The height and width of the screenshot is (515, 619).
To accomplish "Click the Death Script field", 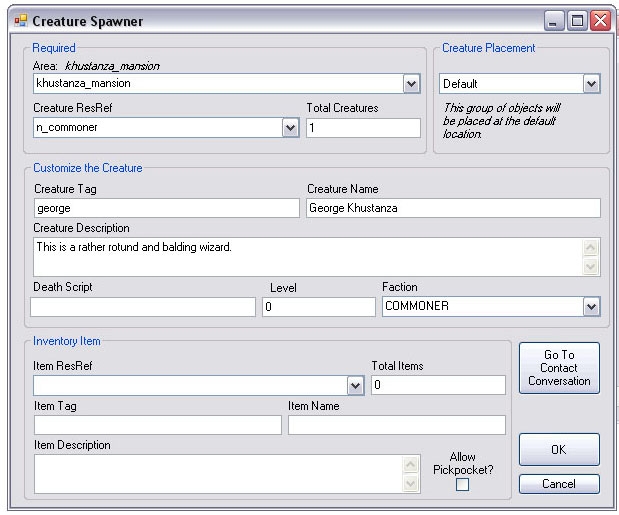I will (143, 307).
